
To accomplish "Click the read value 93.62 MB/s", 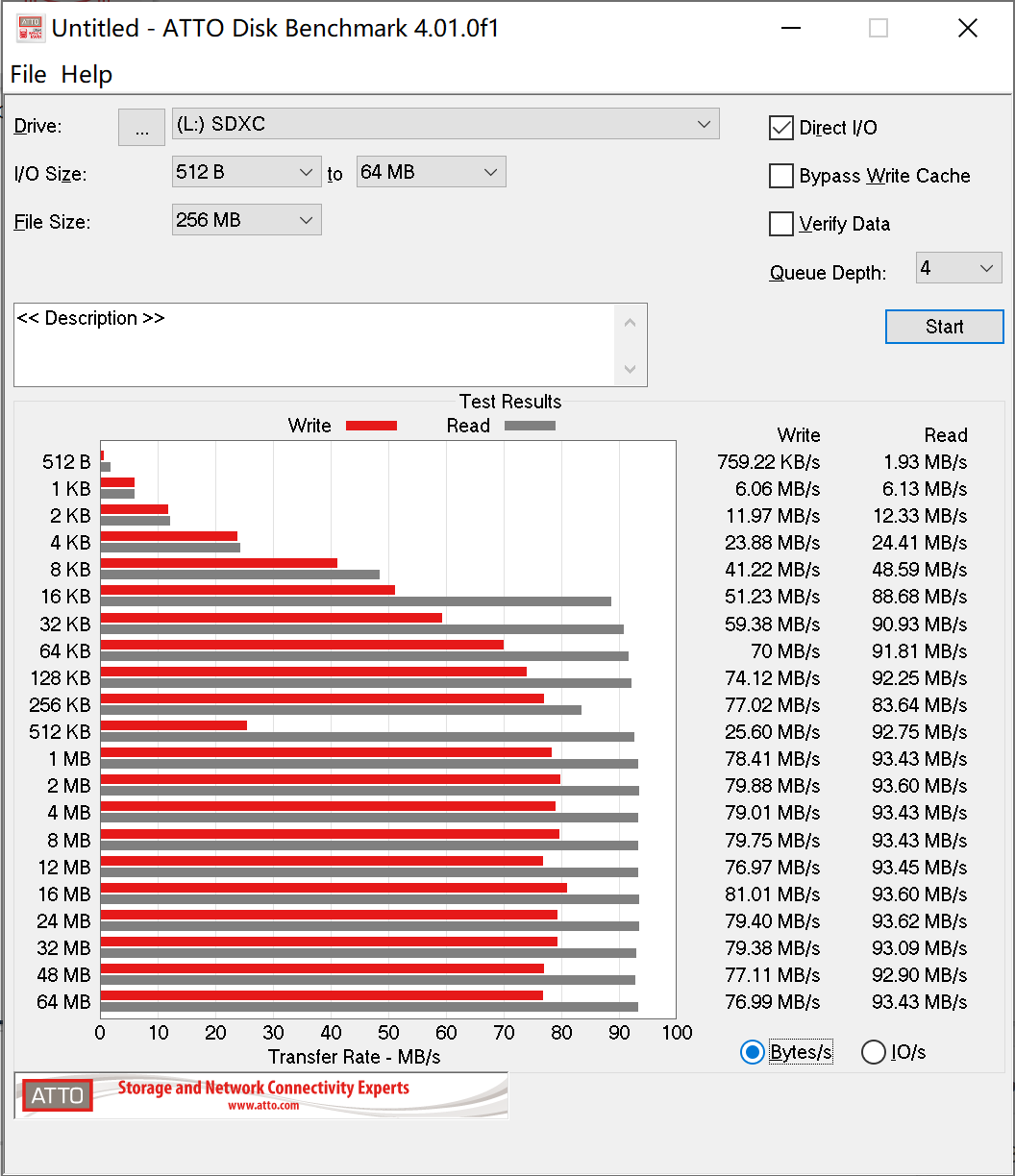I will 920,921.
